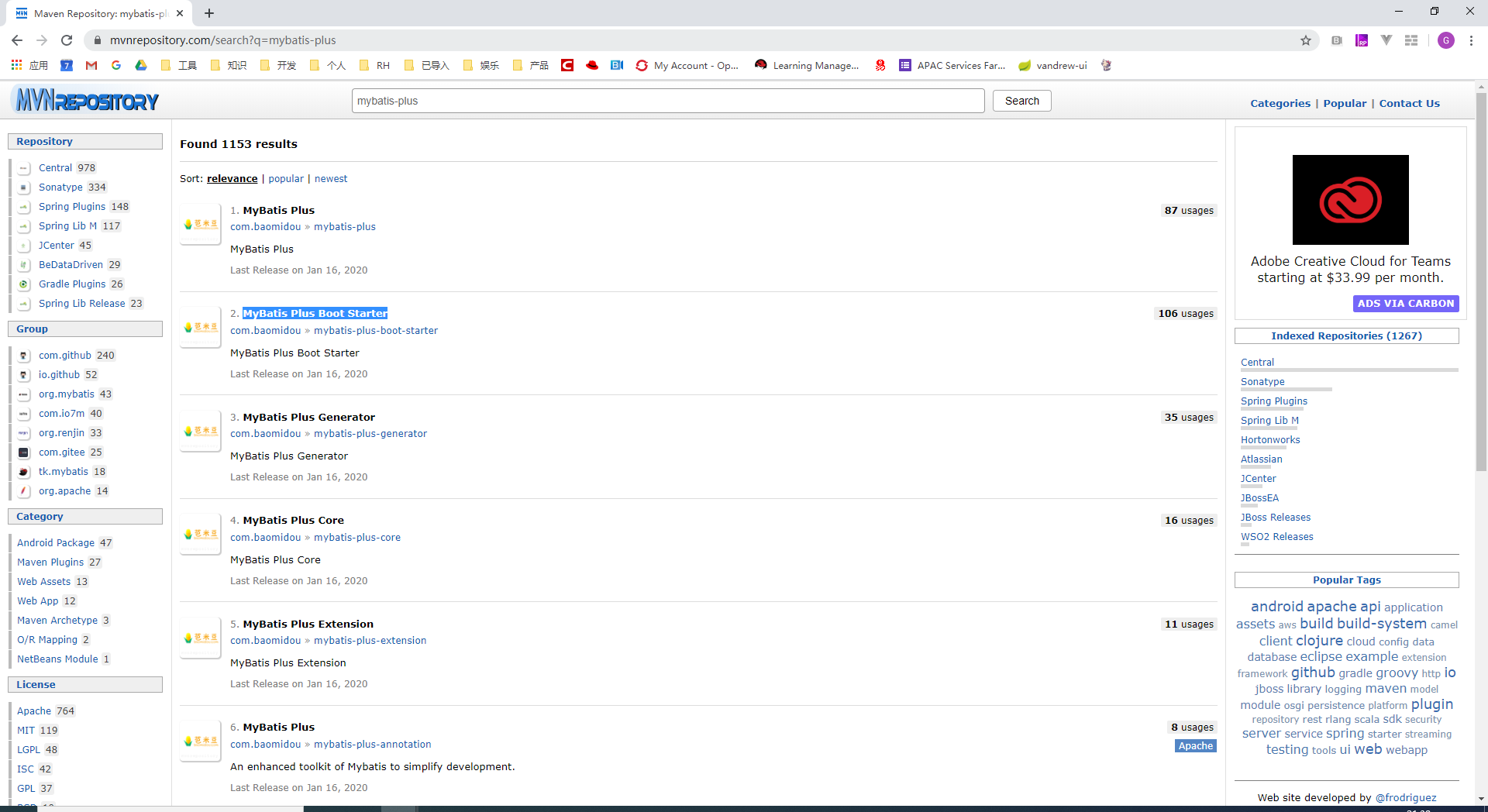The image size is (1488, 812).
Task: Open the Adobe Creative Cloud ad image
Action: pyautogui.click(x=1351, y=200)
